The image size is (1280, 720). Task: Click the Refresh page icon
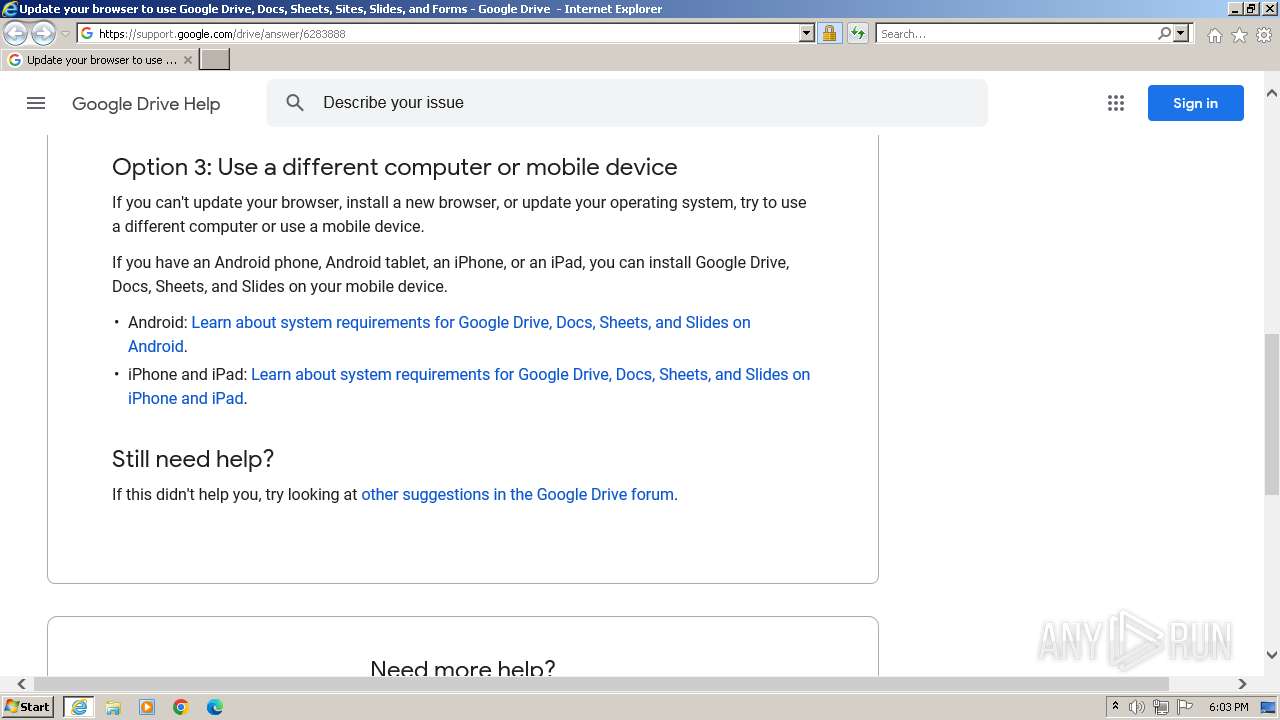[857, 34]
